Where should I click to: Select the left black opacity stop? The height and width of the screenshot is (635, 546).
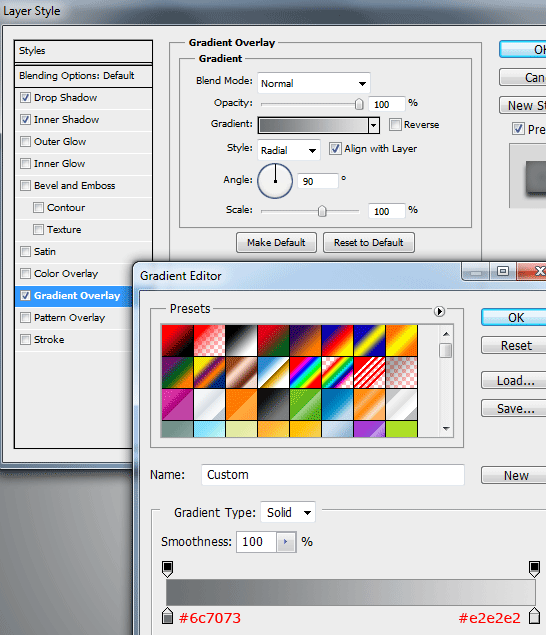click(167, 569)
